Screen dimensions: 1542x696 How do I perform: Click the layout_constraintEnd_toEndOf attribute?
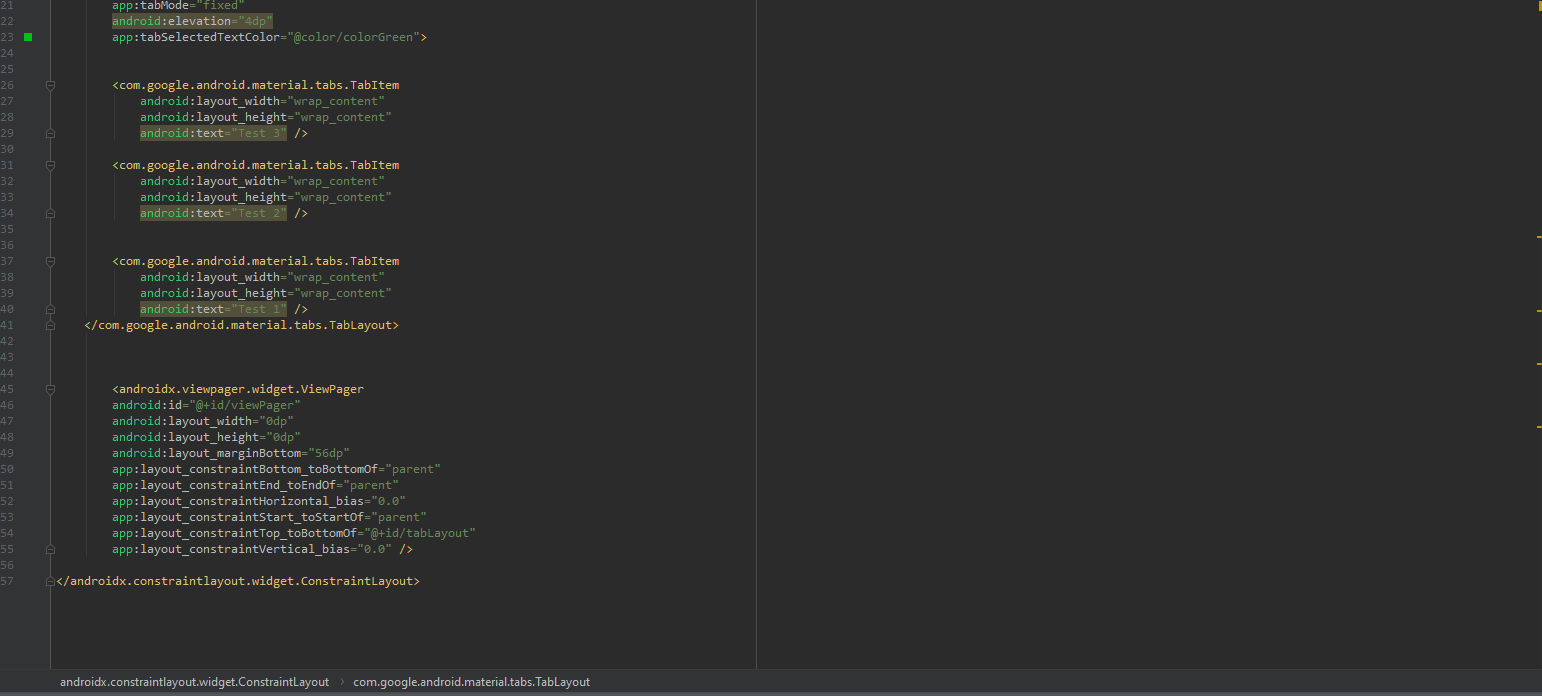coord(223,485)
